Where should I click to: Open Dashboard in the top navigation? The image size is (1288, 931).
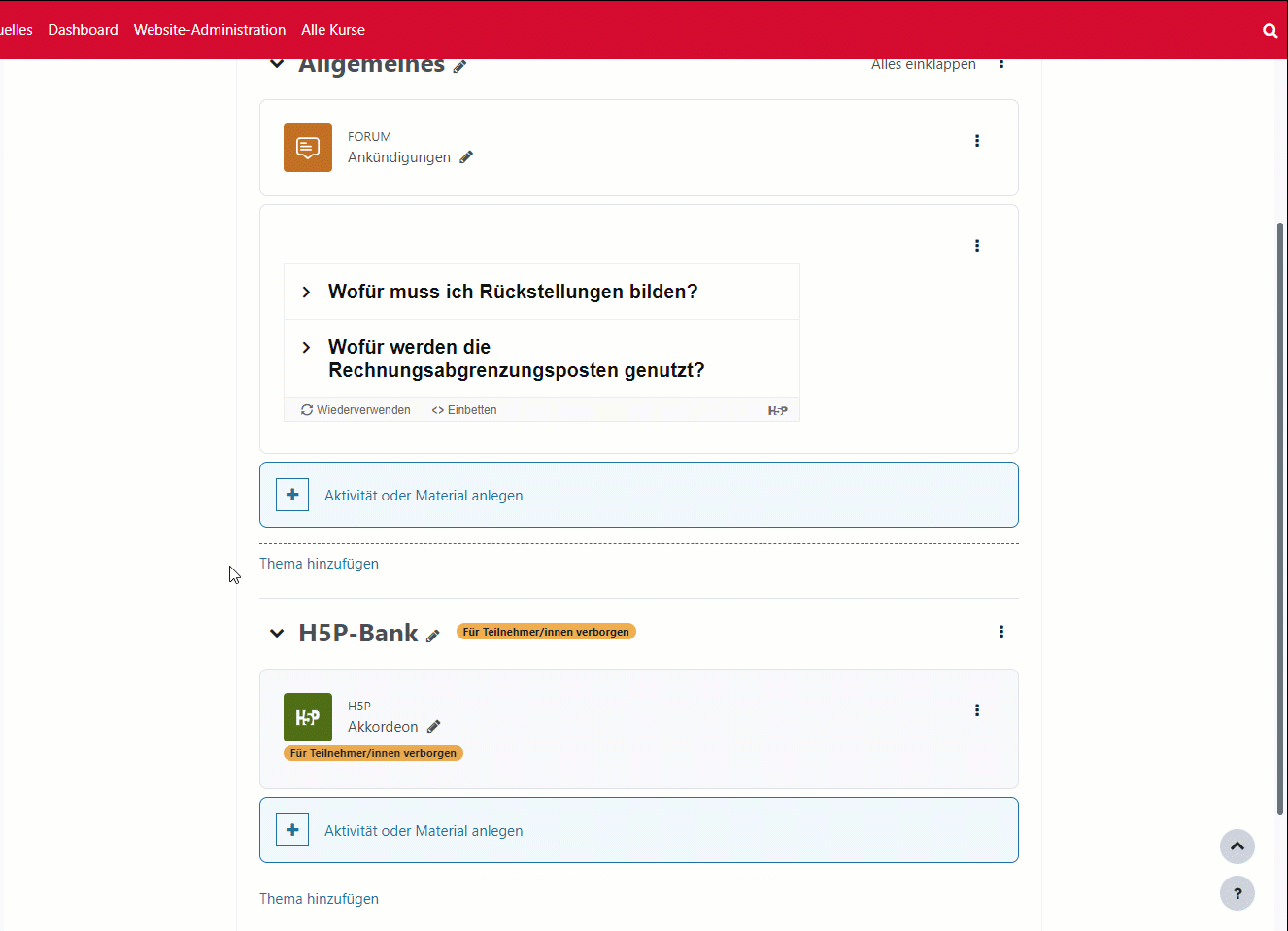tap(83, 30)
